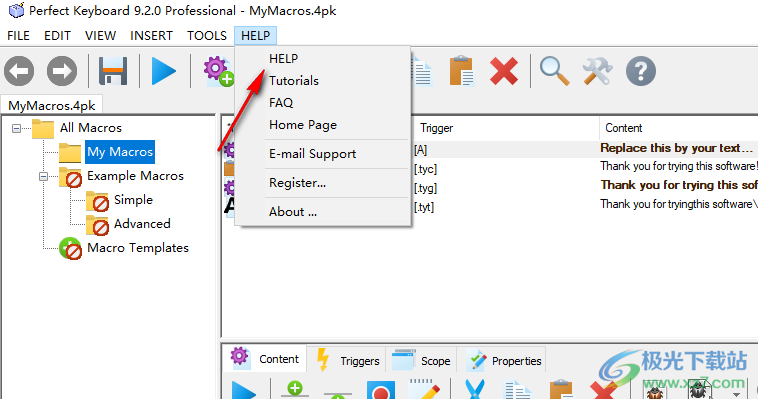Viewport: 758px width, 399px height.
Task: Select the Advanced folder
Action: [x=142, y=224]
